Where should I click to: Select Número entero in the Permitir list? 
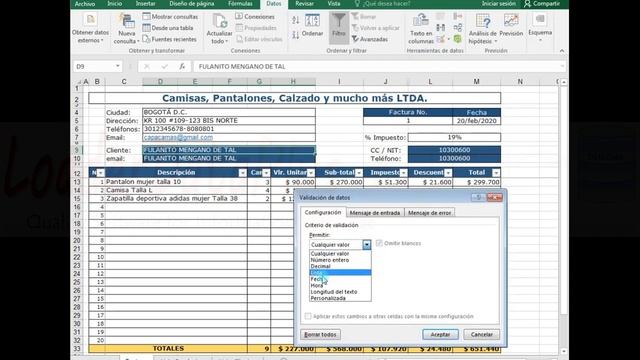coord(340,260)
